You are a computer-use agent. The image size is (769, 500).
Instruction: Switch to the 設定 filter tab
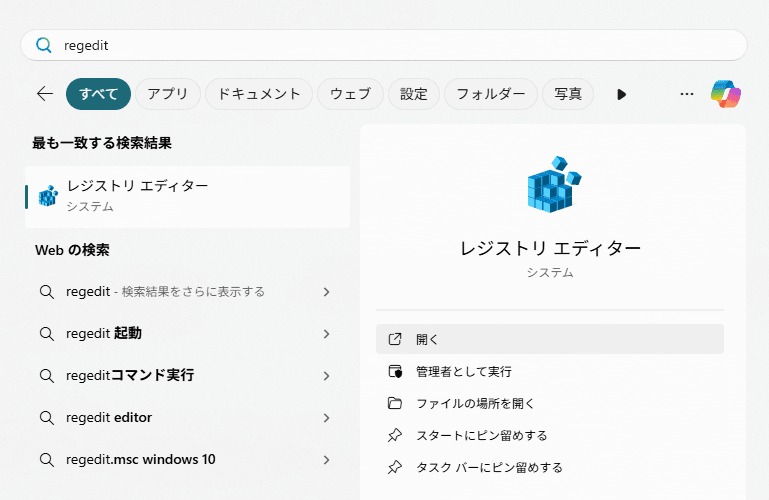pos(414,94)
